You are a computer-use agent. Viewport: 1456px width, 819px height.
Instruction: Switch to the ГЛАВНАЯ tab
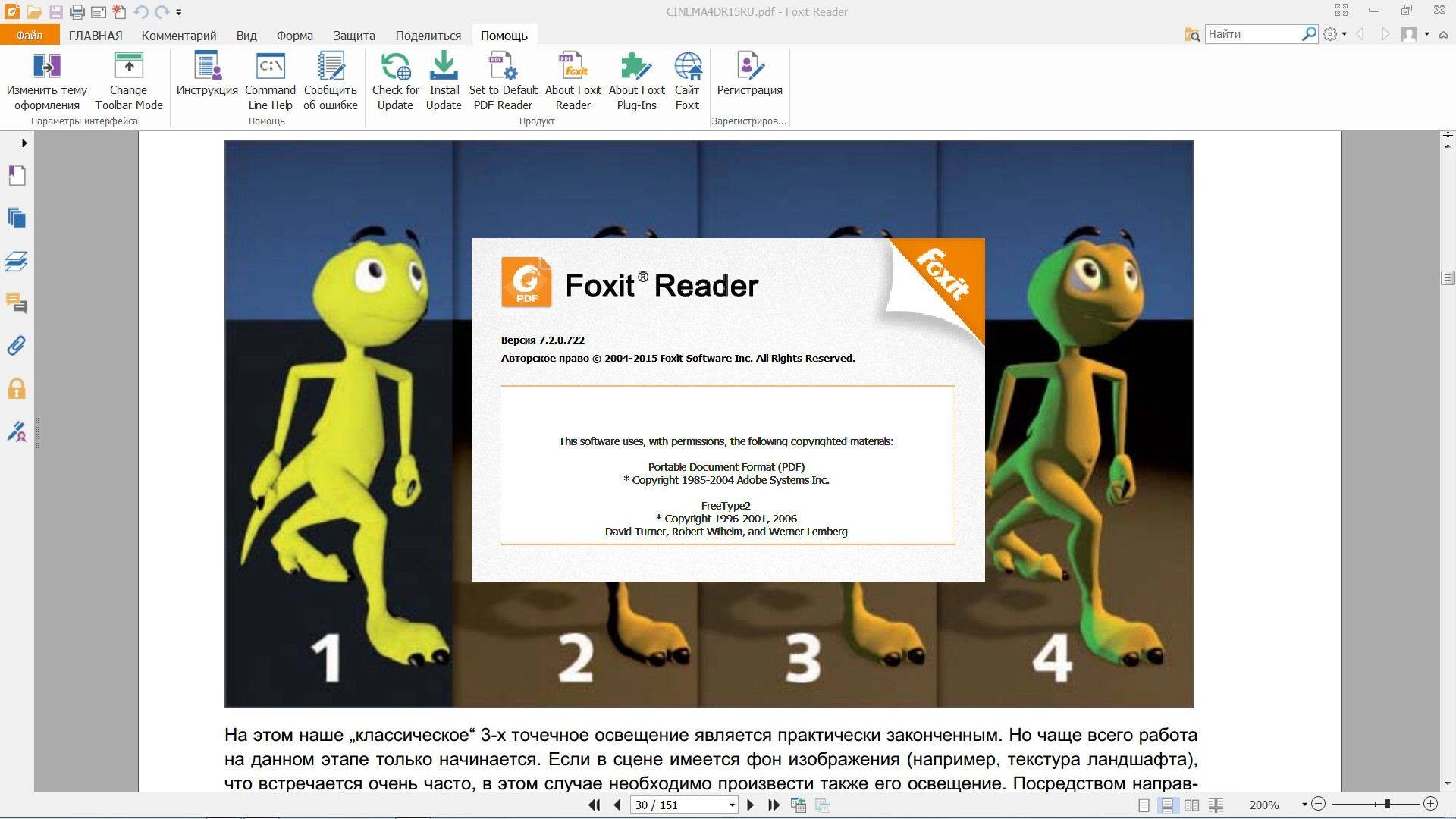pos(96,36)
